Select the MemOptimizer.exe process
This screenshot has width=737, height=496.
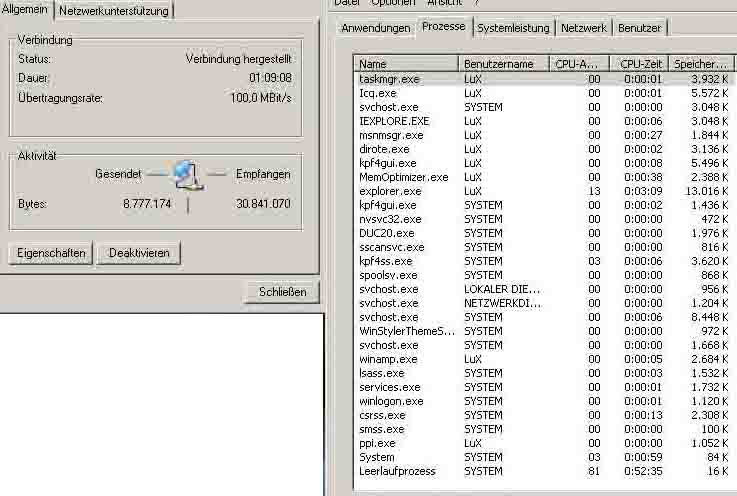pyautogui.click(x=543, y=177)
